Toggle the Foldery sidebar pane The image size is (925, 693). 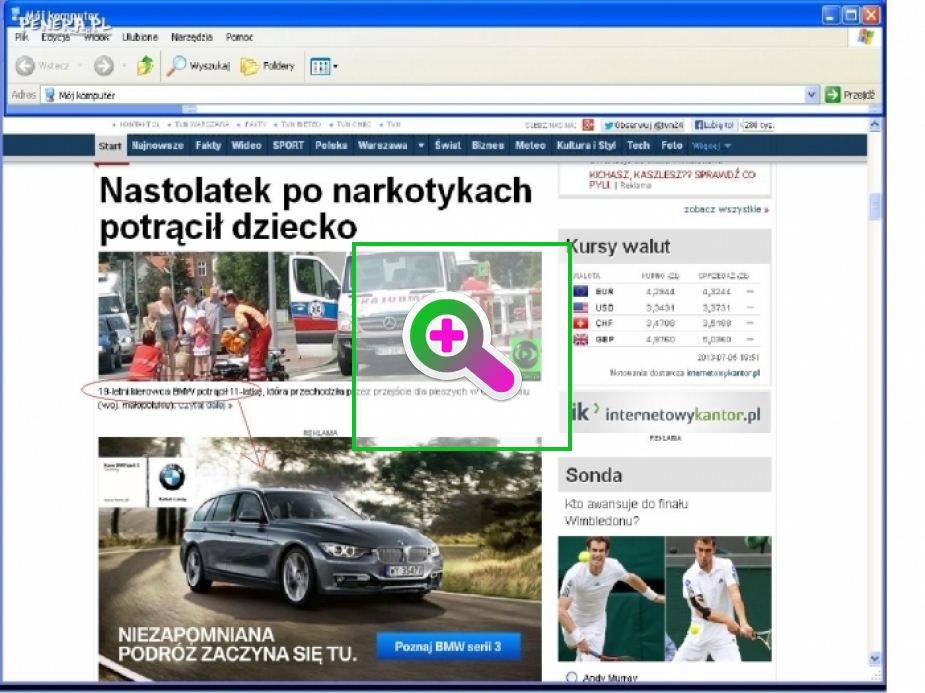(x=265, y=66)
